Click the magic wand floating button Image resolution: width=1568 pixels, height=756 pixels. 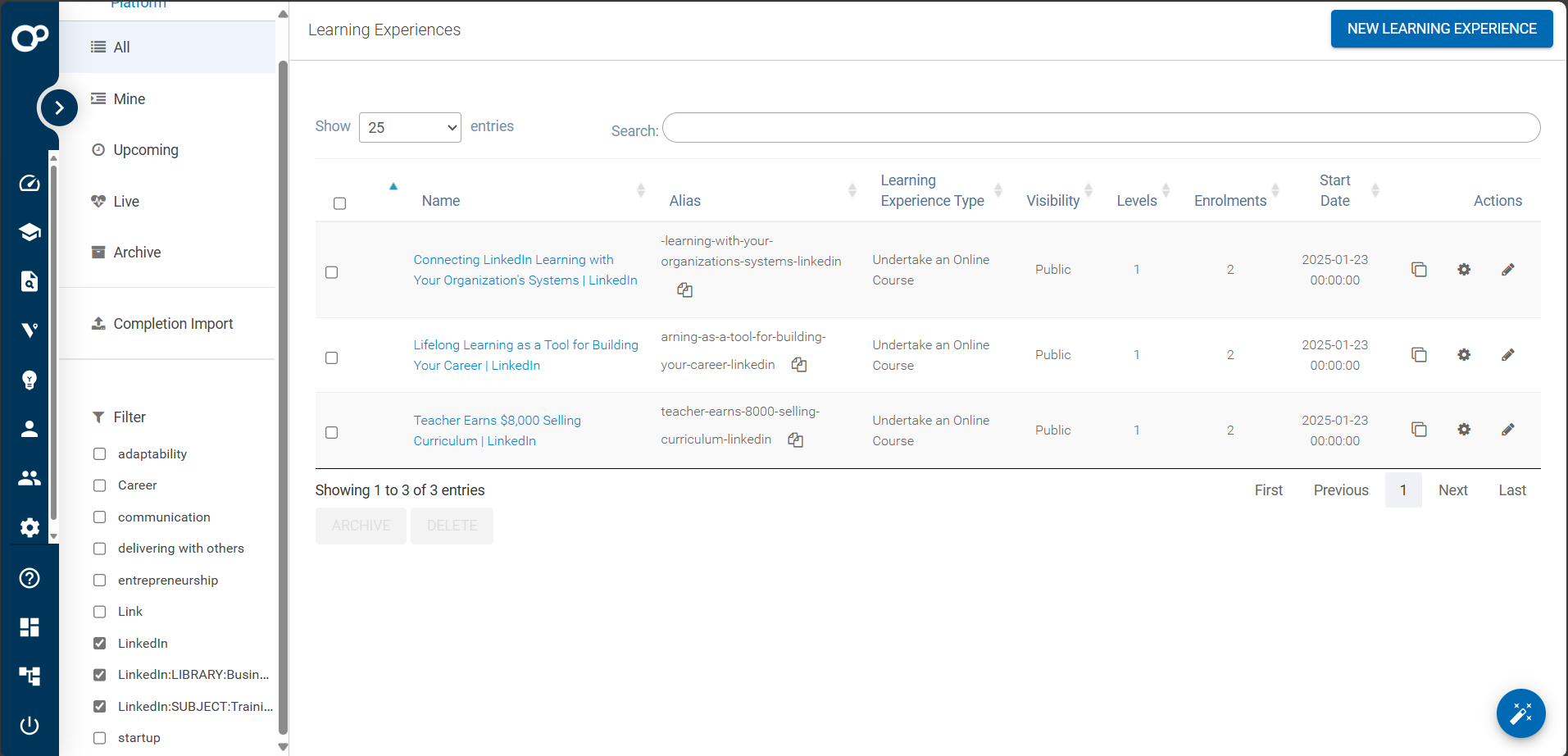tap(1520, 713)
